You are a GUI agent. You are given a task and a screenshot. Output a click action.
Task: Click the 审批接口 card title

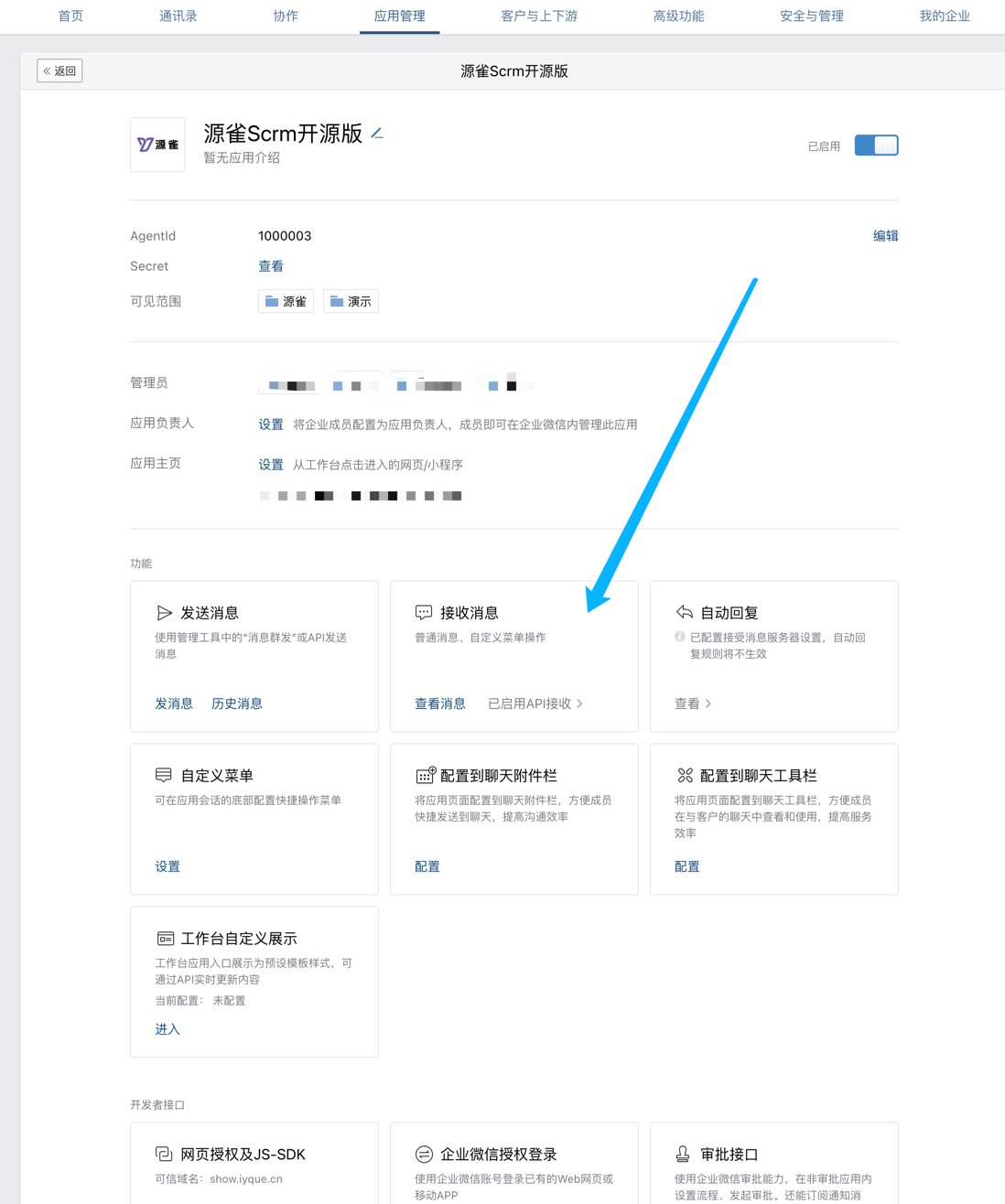[x=729, y=1155]
